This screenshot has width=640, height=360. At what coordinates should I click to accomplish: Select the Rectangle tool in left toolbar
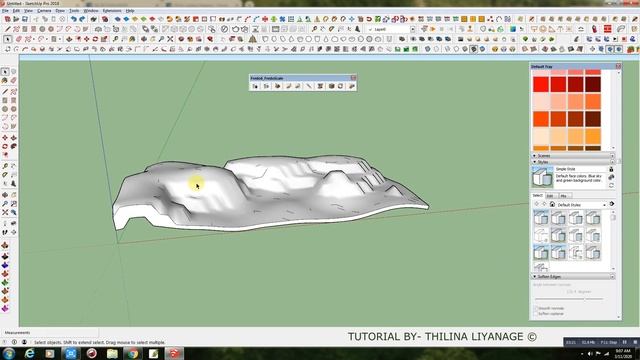click(5, 100)
